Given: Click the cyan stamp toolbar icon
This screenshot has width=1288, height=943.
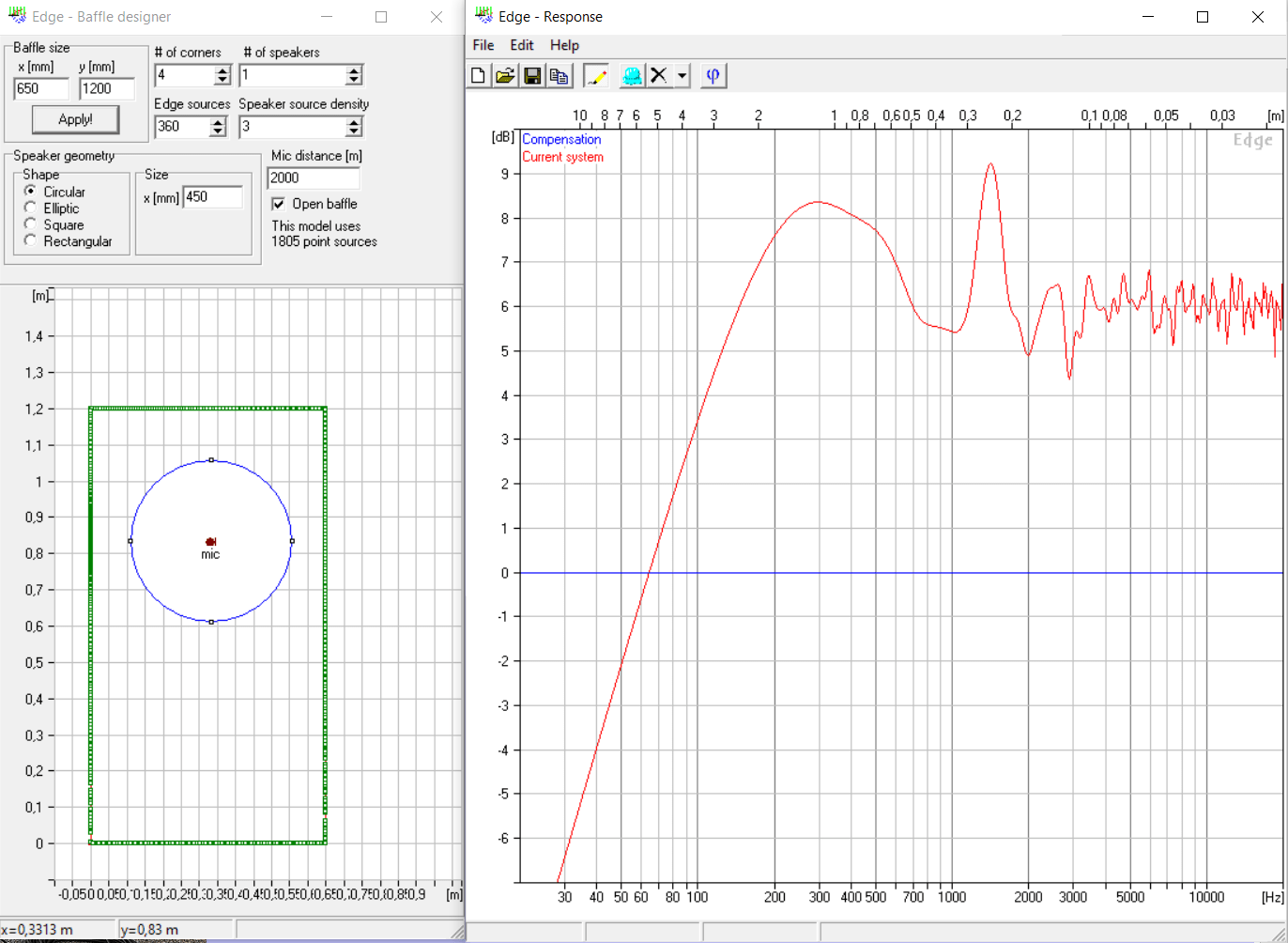Looking at the screenshot, I should point(633,76).
